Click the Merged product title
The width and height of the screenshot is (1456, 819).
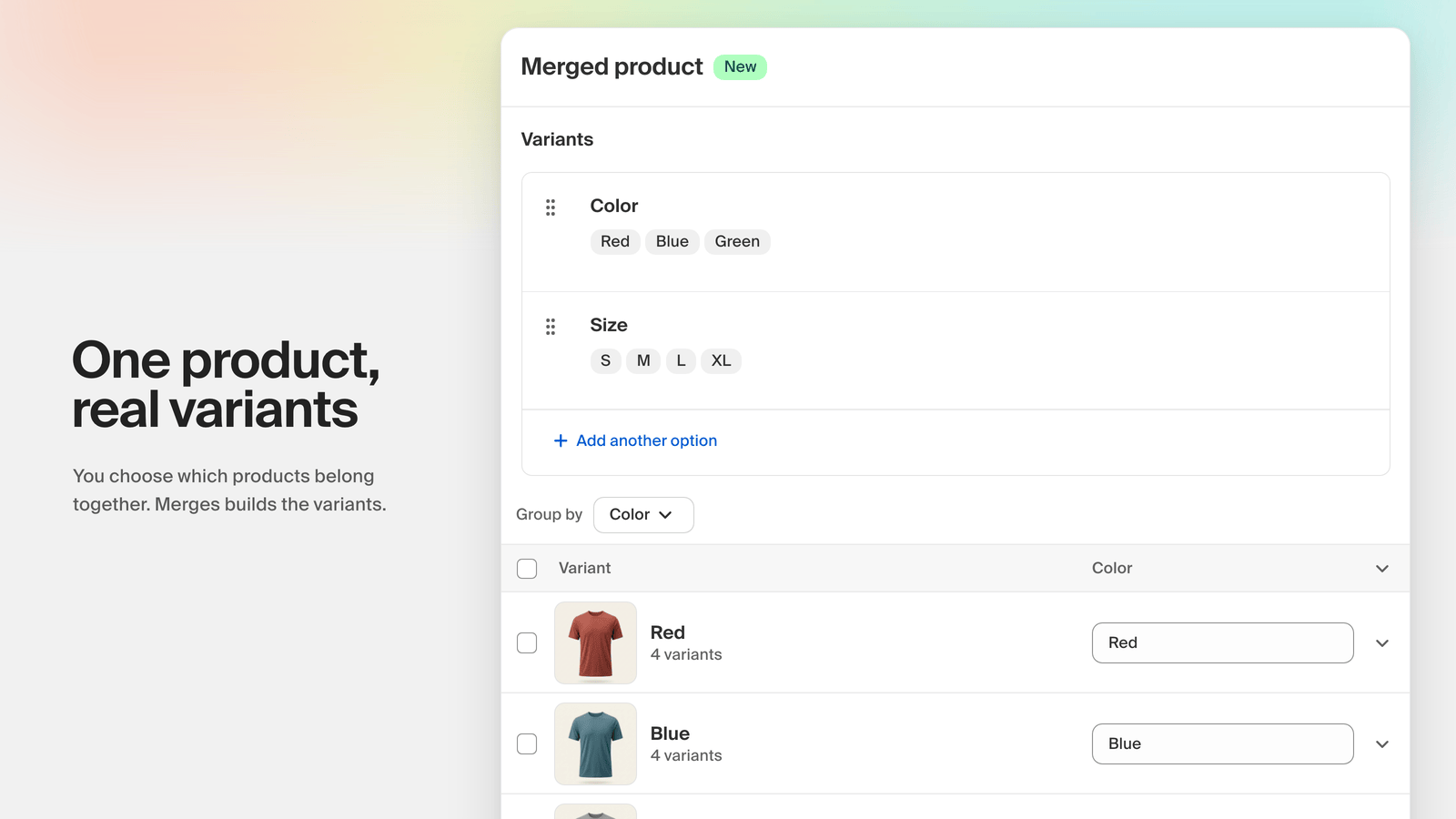(x=612, y=66)
